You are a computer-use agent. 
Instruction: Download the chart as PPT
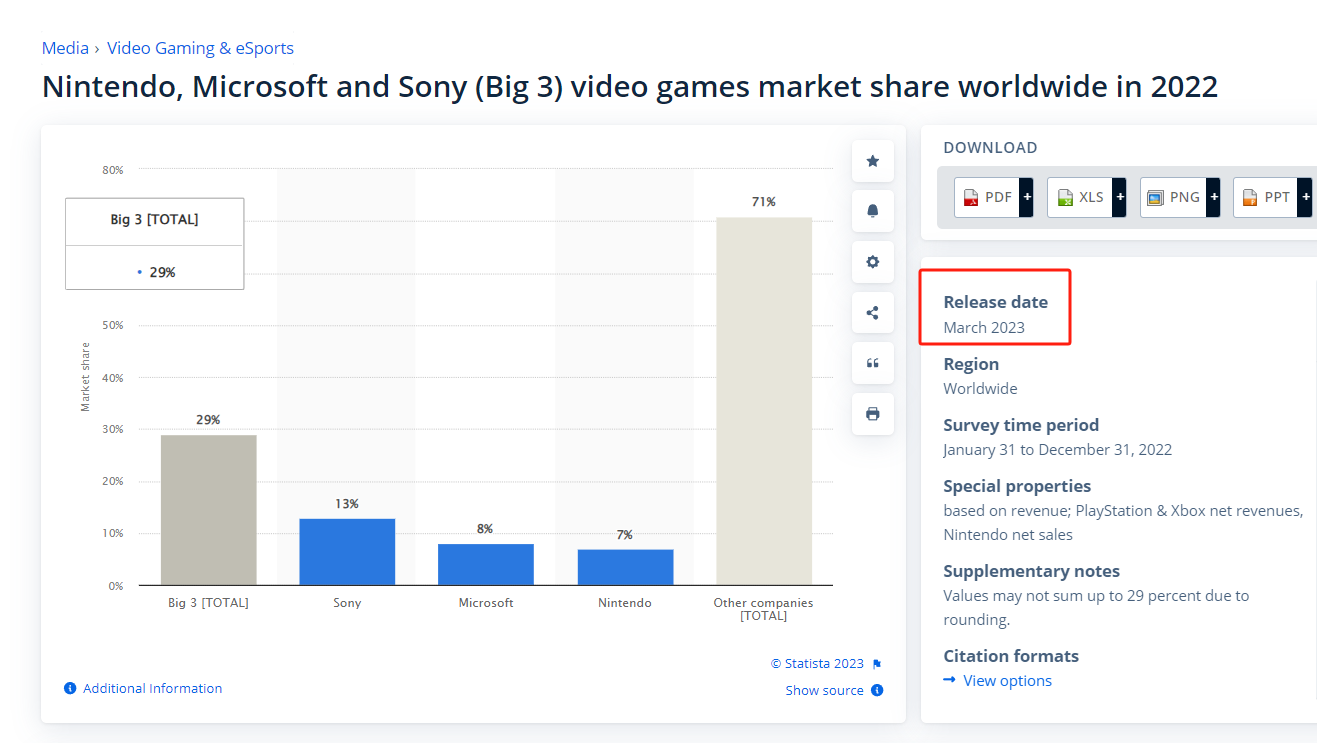(x=1272, y=197)
